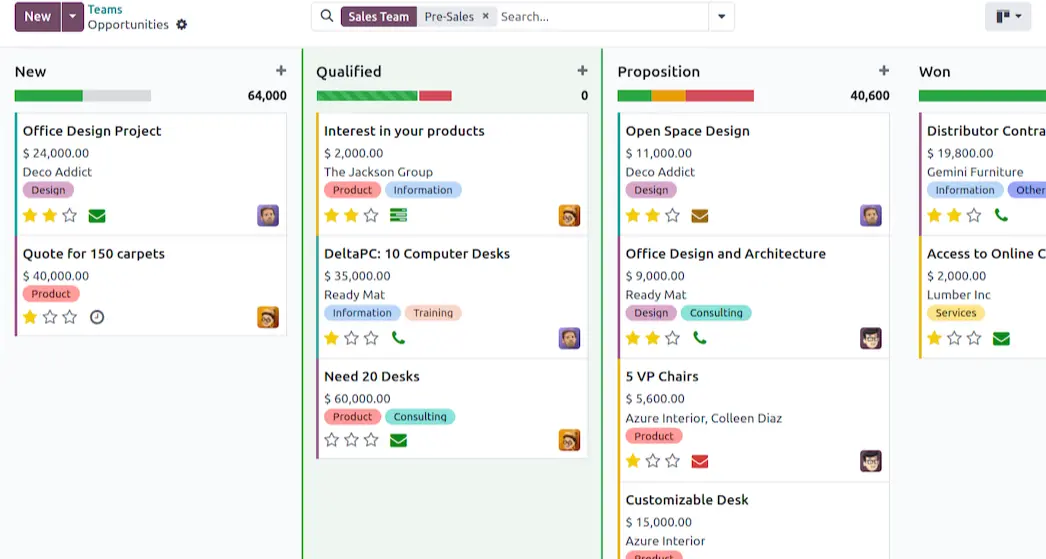The image size is (1046, 559).
Task: Click the clock activity icon on Quote for 150 carpets
Action: [x=97, y=317]
